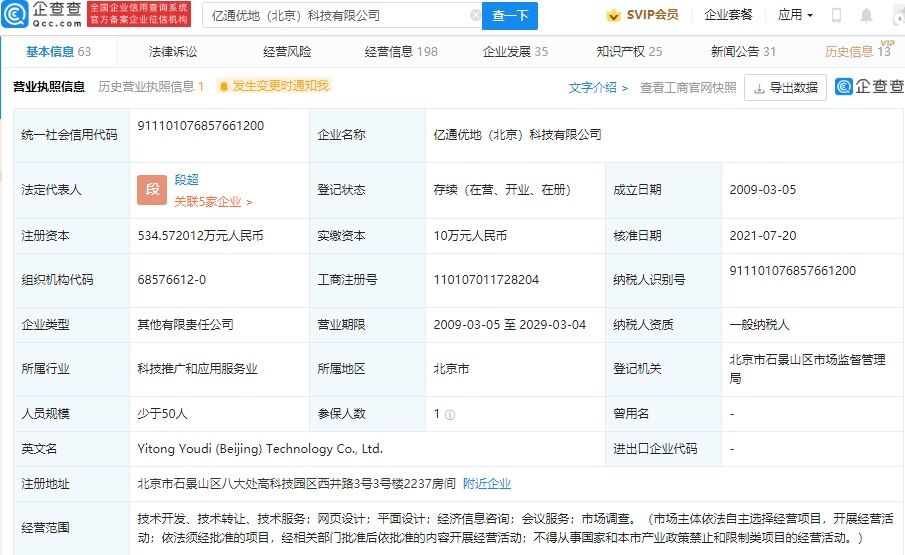Click the registered capital 534.572012万元人民币
The height and width of the screenshot is (555, 905).
tap(200, 235)
